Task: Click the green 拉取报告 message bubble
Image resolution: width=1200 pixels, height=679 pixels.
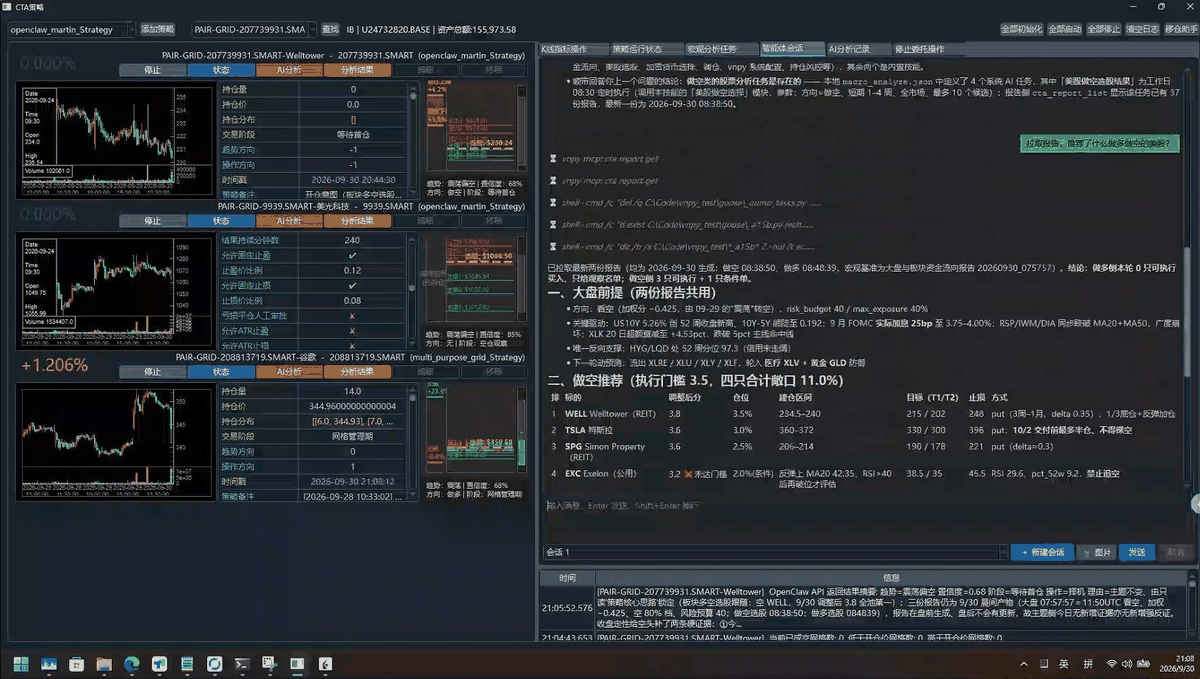Action: tap(1100, 144)
